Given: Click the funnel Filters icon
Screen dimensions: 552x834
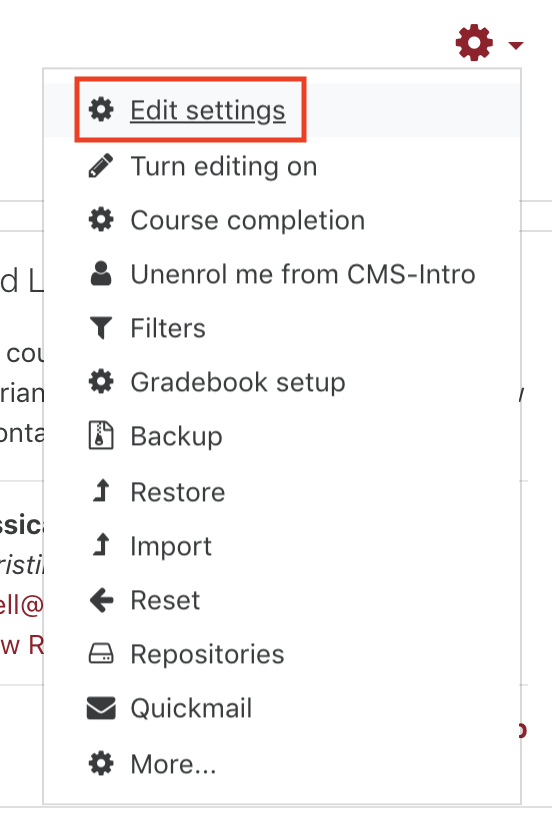Looking at the screenshot, I should coord(101,328).
